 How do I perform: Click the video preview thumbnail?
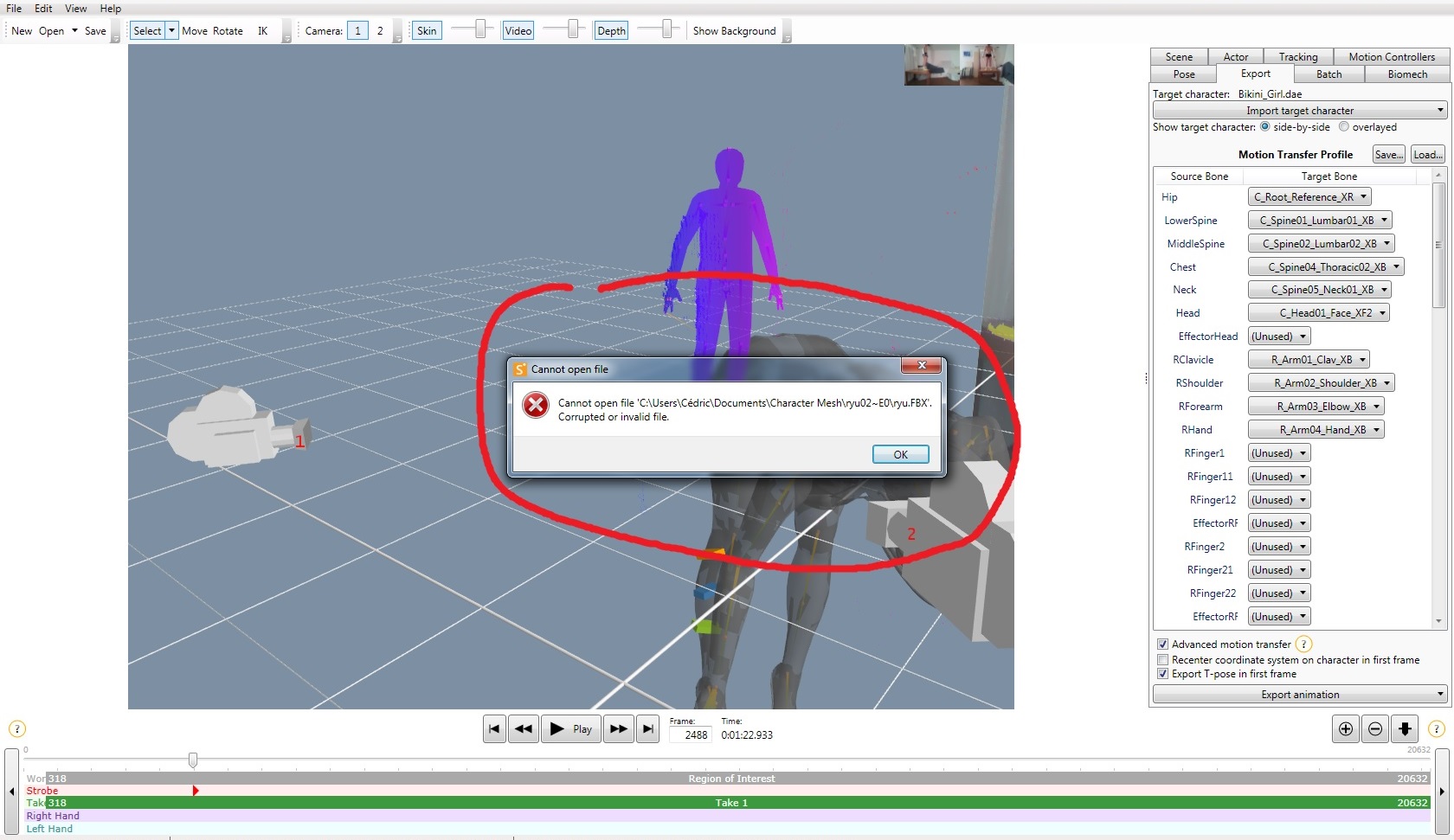click(x=959, y=65)
